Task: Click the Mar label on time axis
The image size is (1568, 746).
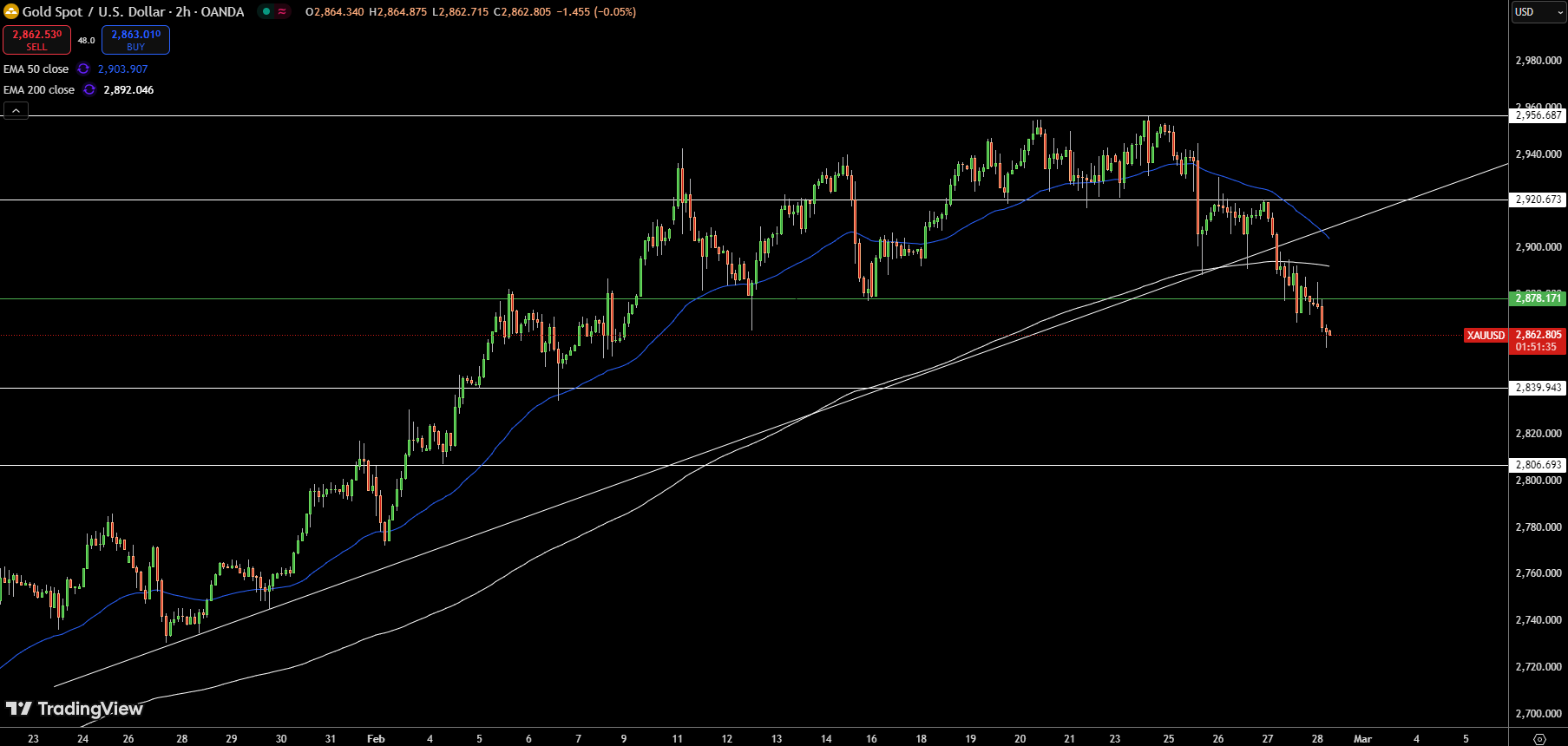Action: tap(1363, 739)
